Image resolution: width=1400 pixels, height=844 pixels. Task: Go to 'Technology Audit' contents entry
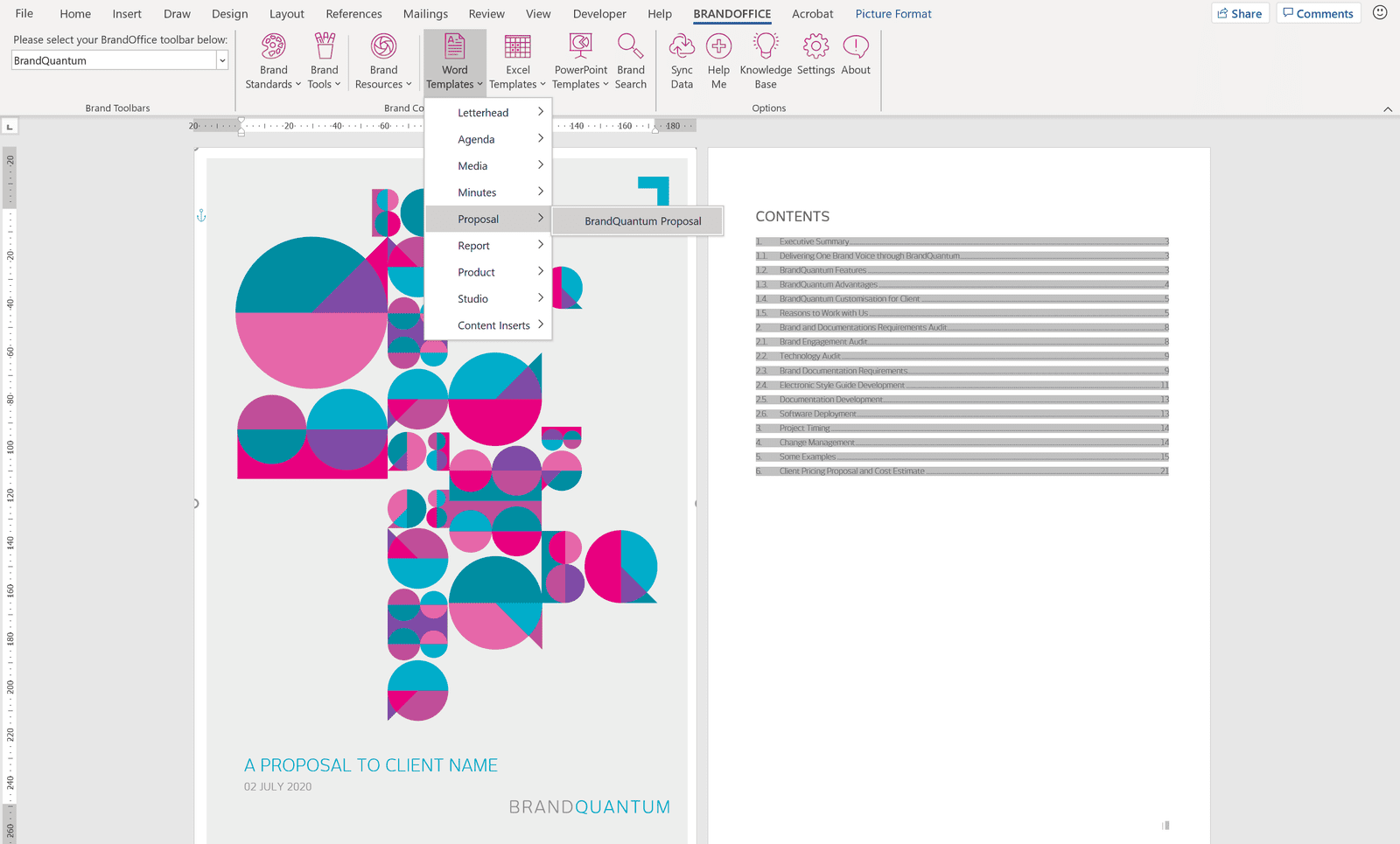pos(962,356)
